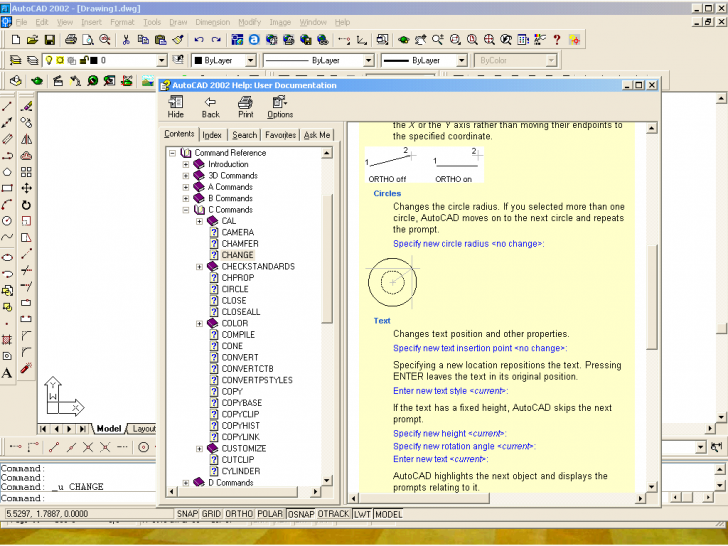
Task: Open the CHAMFER help topic
Action: (x=240, y=244)
